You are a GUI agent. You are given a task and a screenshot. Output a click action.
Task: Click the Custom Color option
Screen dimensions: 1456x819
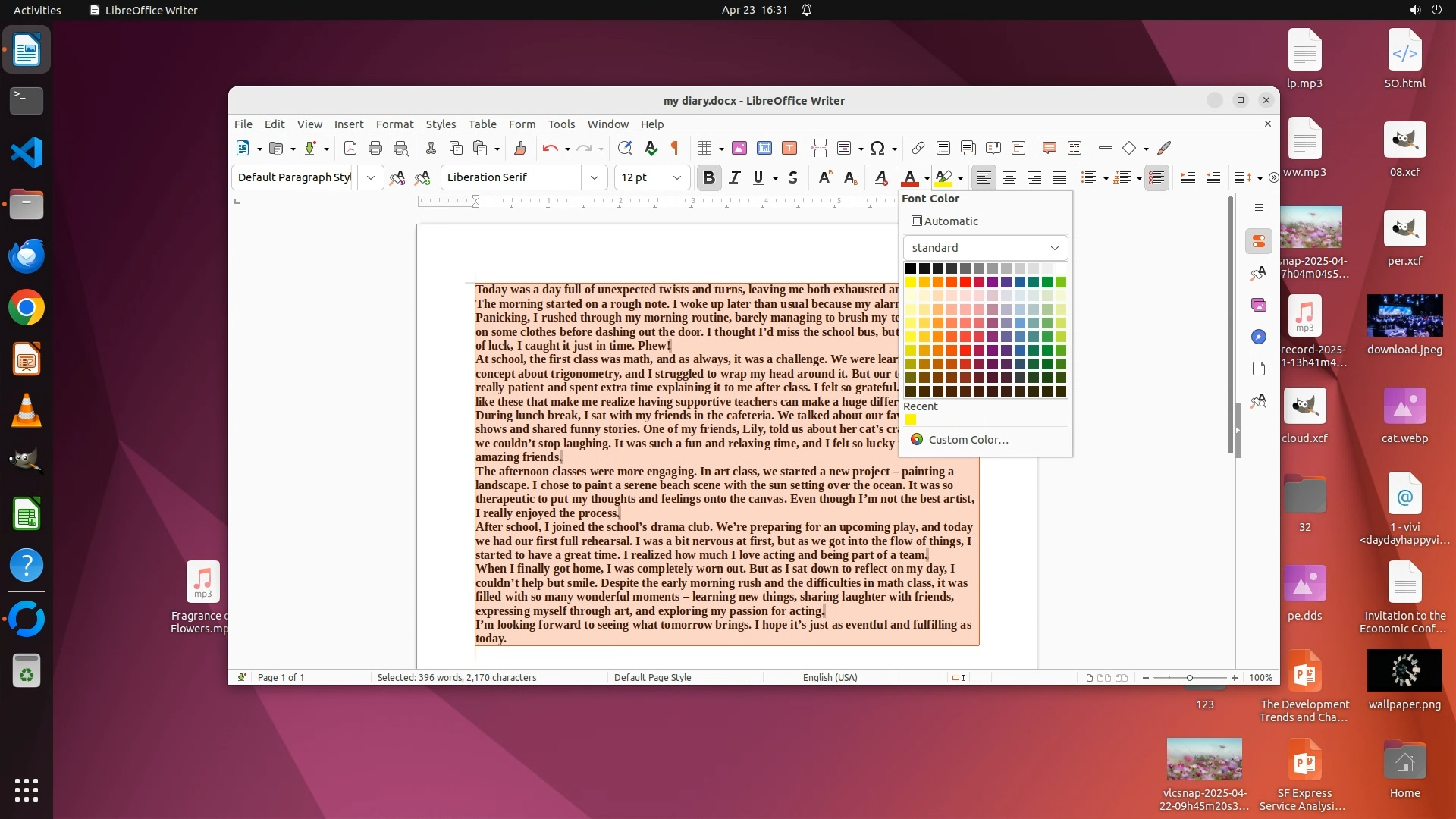(x=968, y=440)
